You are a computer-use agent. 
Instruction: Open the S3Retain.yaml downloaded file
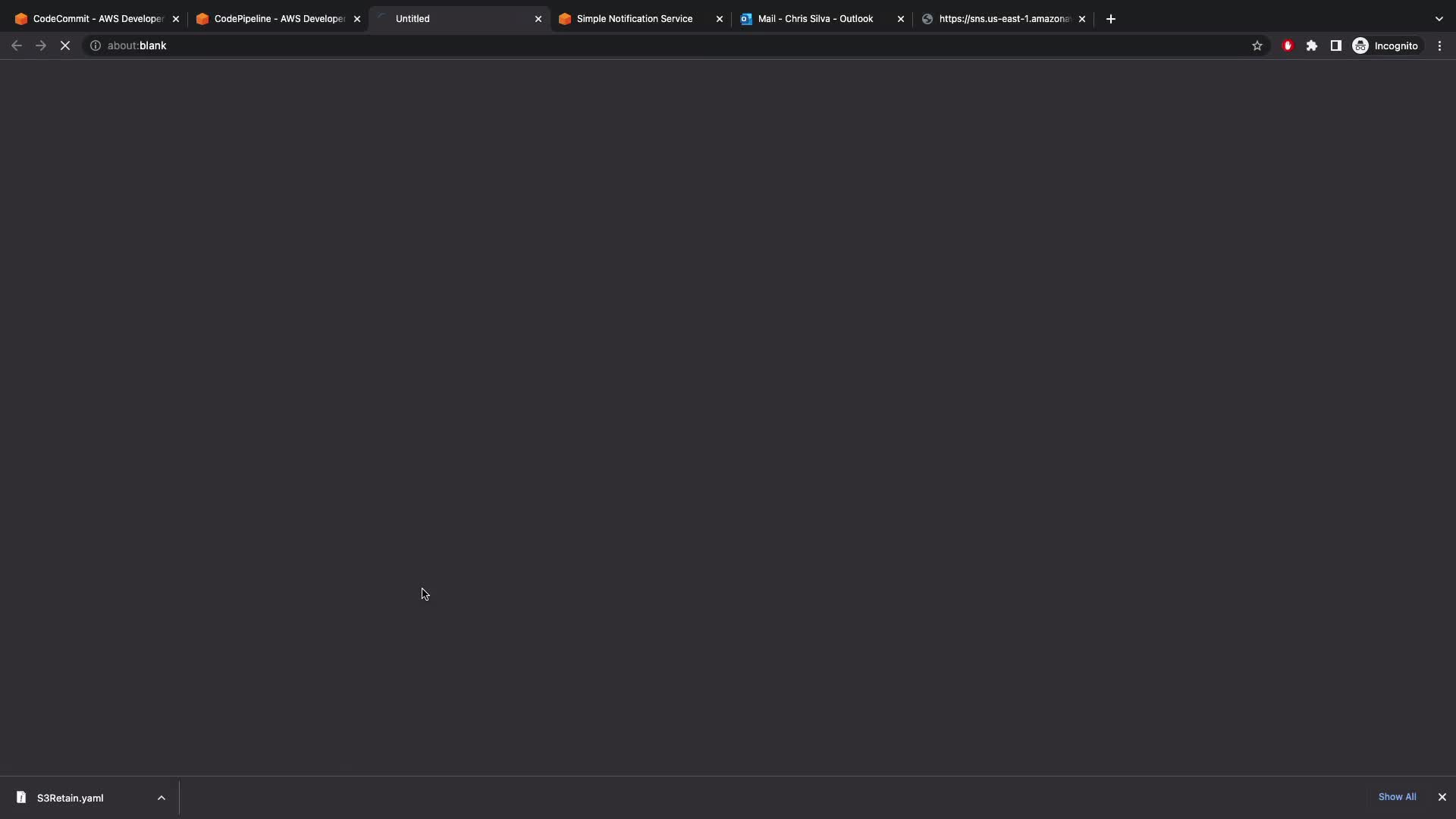70,798
